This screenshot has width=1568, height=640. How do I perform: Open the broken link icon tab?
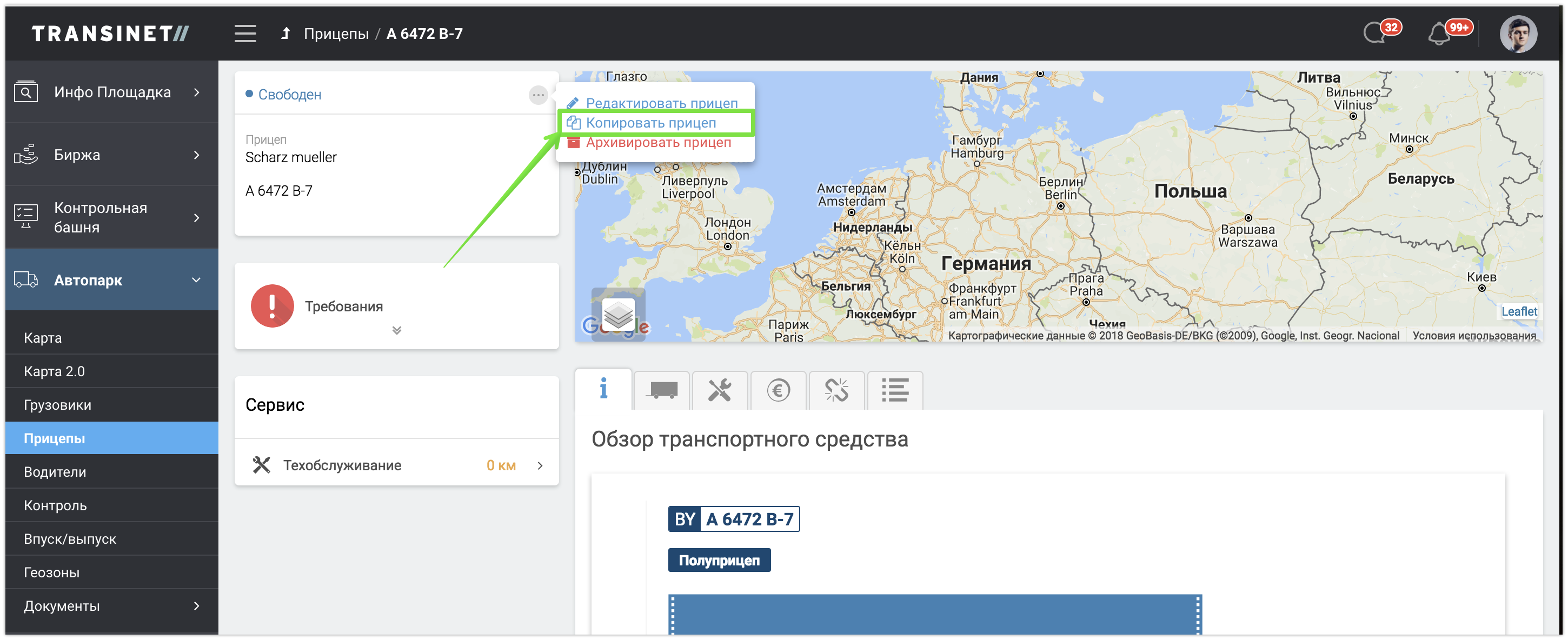(836, 391)
